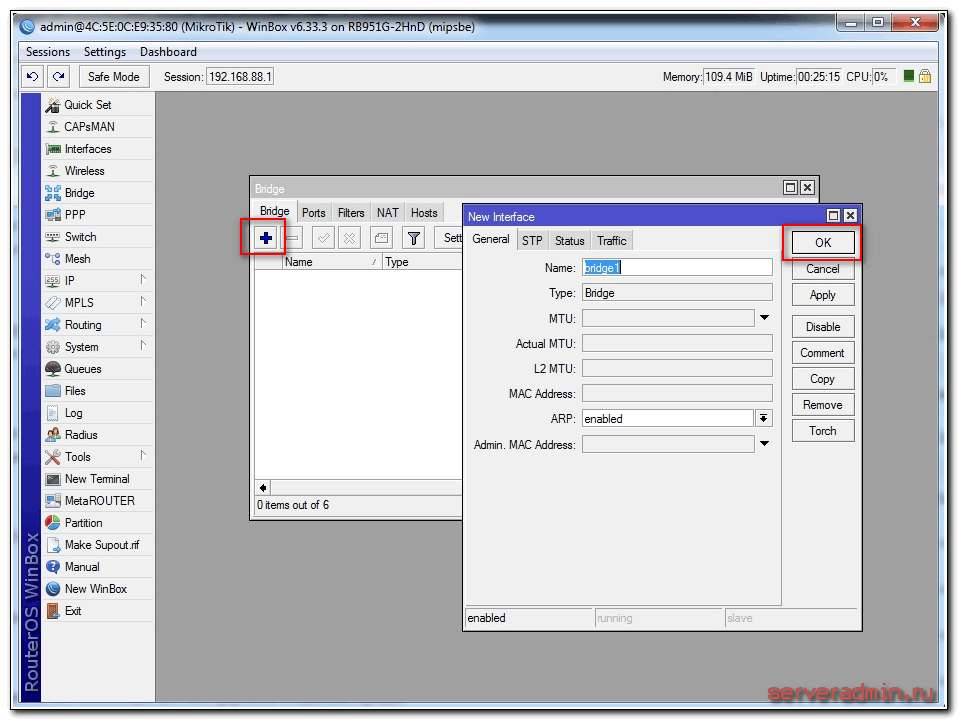Screen dimensions: 959x721
Task: Open the Ports tab in Bridge window
Action: tap(314, 213)
